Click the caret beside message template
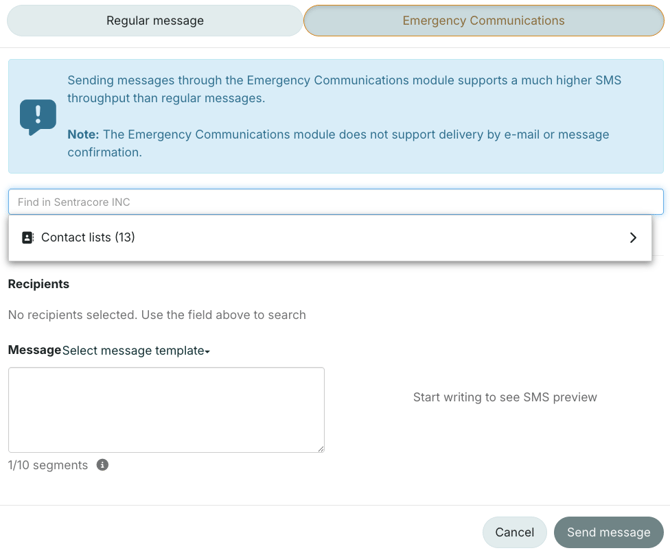670x555 pixels. (208, 352)
